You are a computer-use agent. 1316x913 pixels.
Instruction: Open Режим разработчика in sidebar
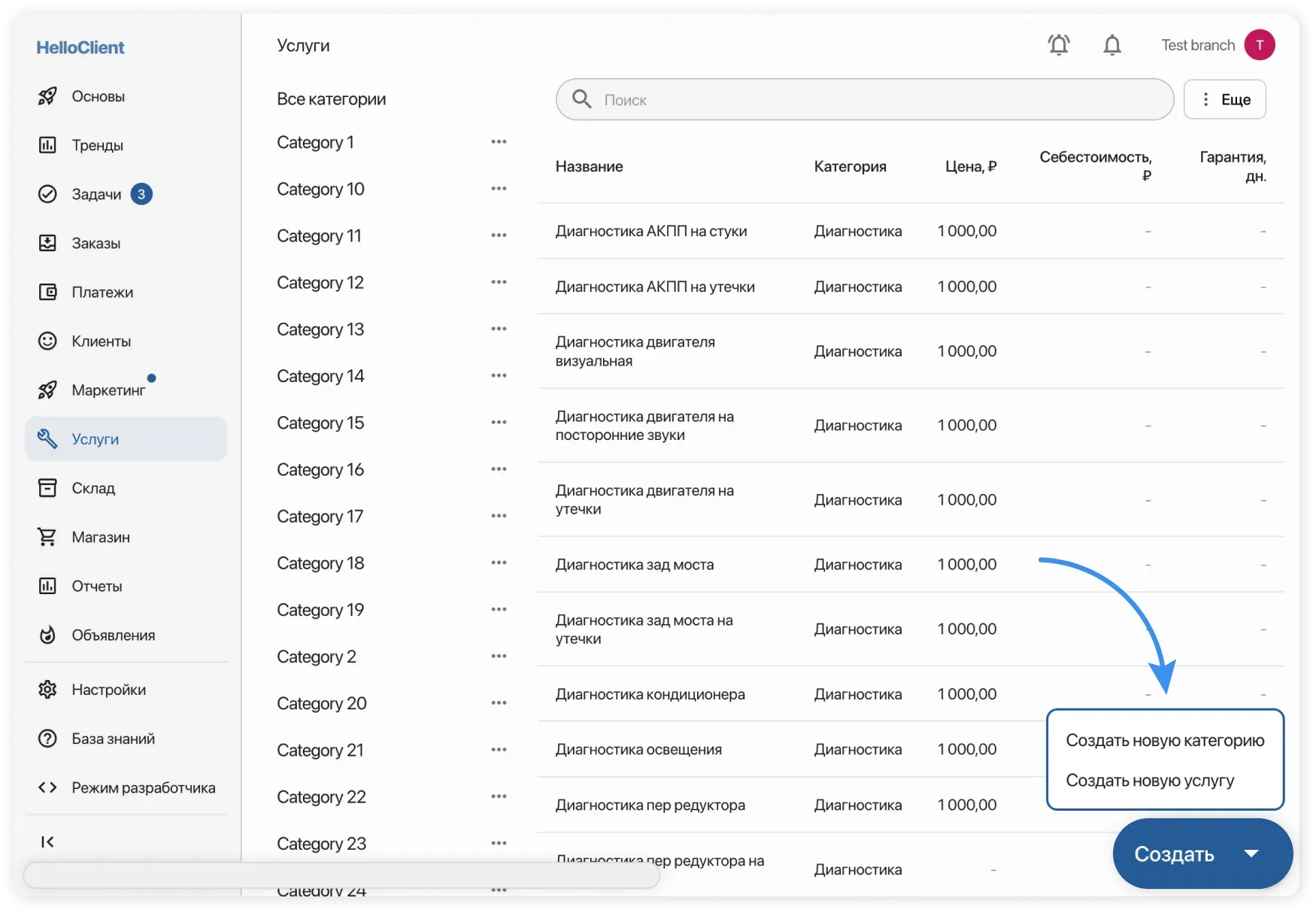pyautogui.click(x=143, y=787)
